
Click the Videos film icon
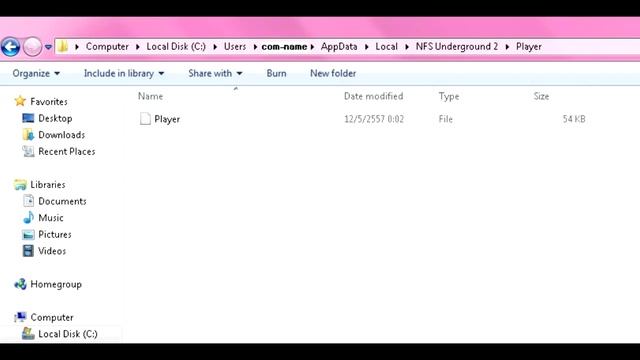pos(28,251)
